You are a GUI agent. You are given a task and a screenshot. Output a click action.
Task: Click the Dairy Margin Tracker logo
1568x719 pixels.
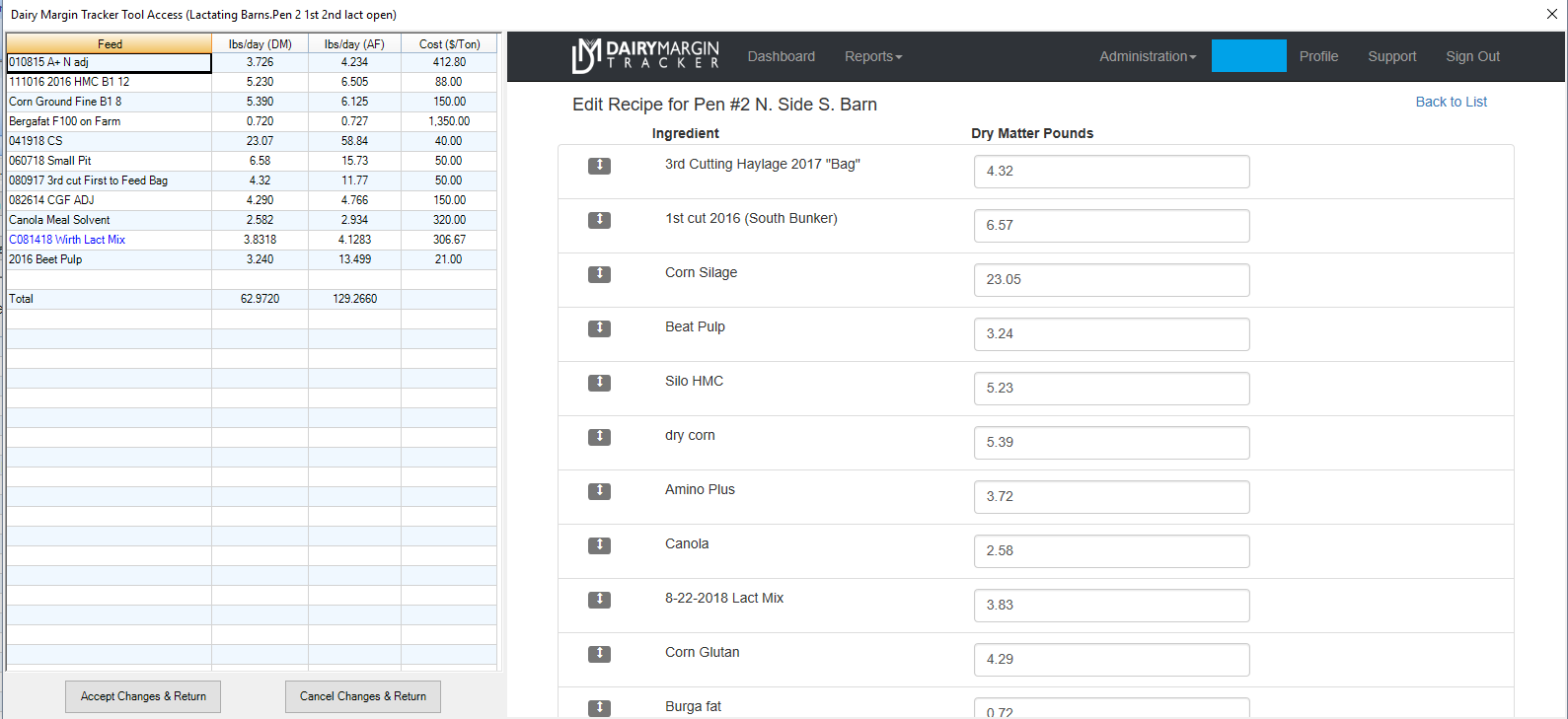[645, 56]
